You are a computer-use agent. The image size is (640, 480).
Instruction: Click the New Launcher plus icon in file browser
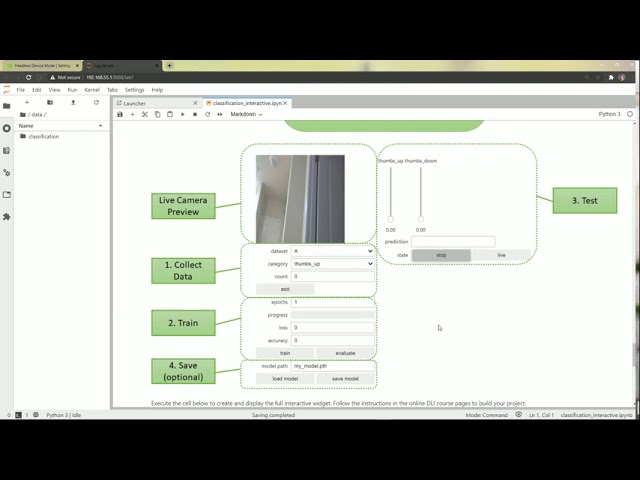[x=27, y=102]
